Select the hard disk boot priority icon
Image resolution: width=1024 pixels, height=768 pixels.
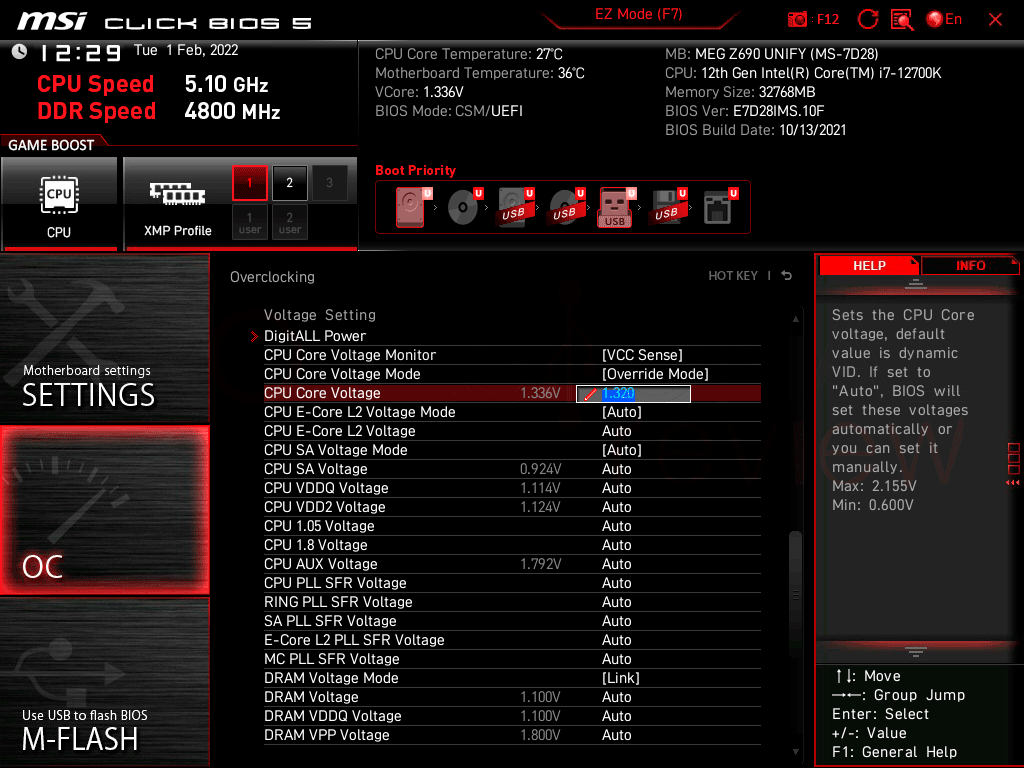(x=413, y=207)
